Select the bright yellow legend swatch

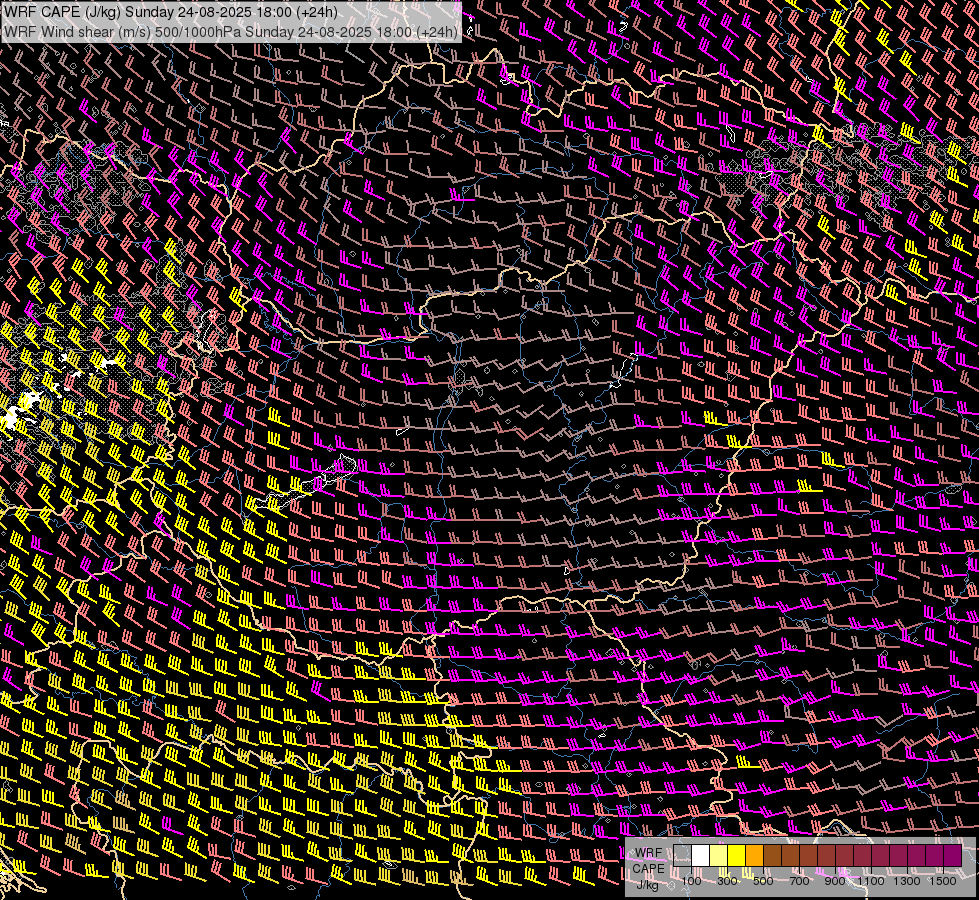pyautogui.click(x=737, y=856)
